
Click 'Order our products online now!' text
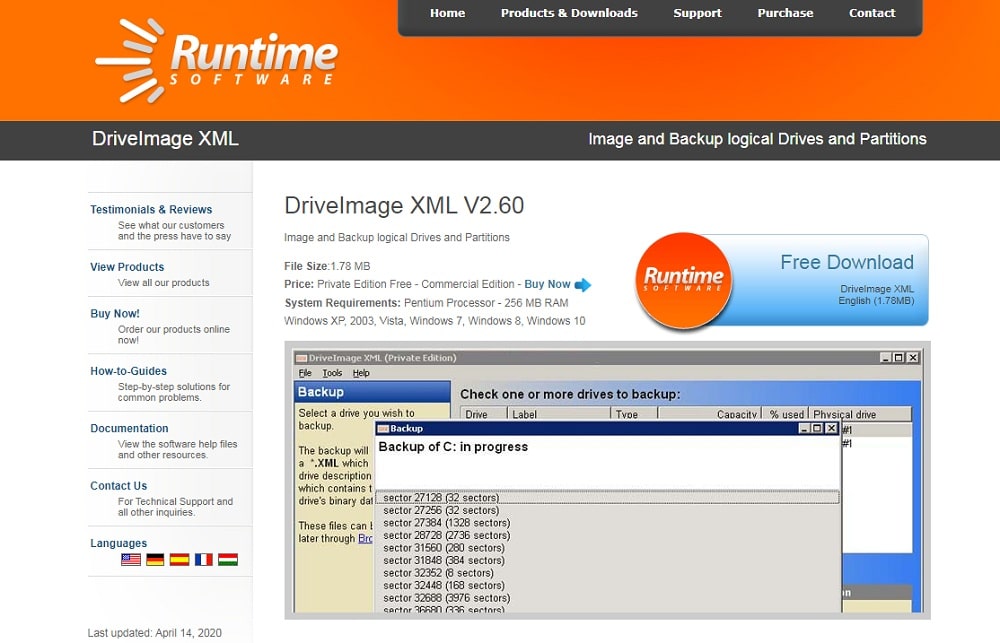tap(173, 334)
